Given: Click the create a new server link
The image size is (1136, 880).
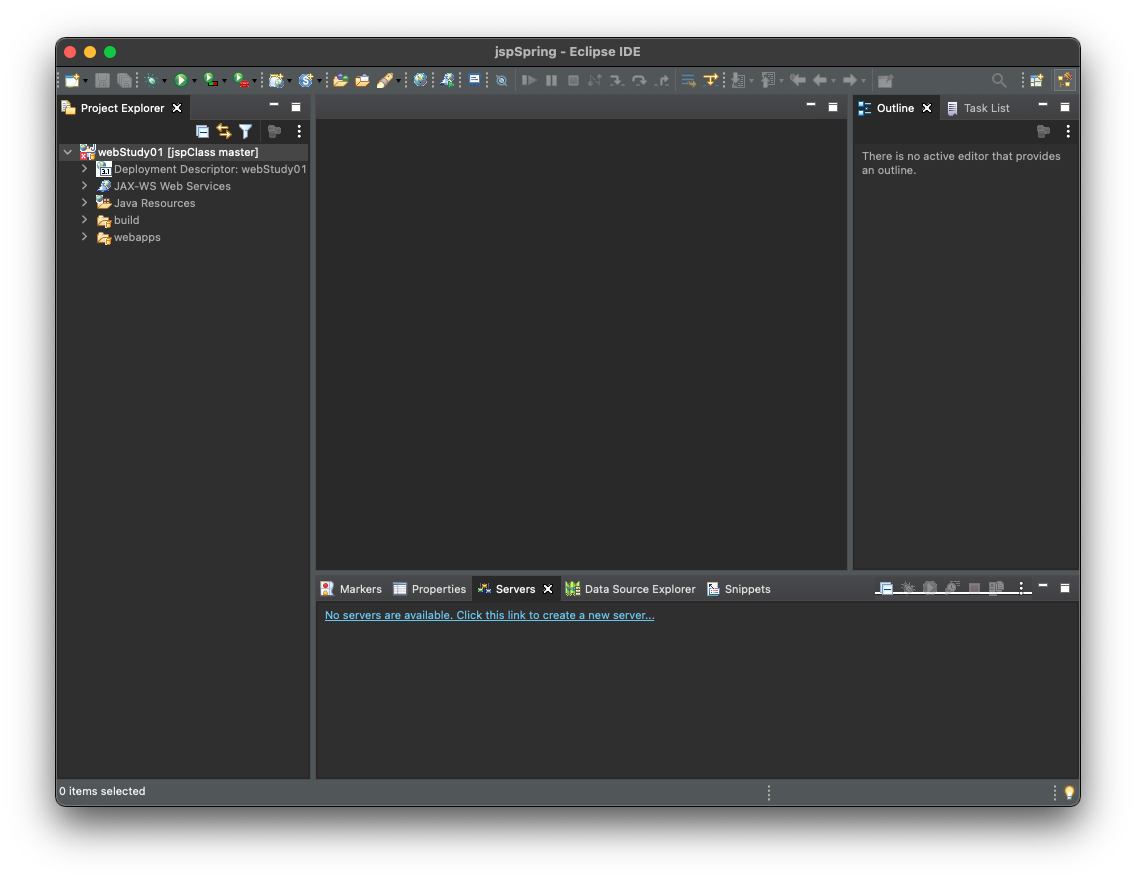Looking at the screenshot, I should tap(489, 615).
